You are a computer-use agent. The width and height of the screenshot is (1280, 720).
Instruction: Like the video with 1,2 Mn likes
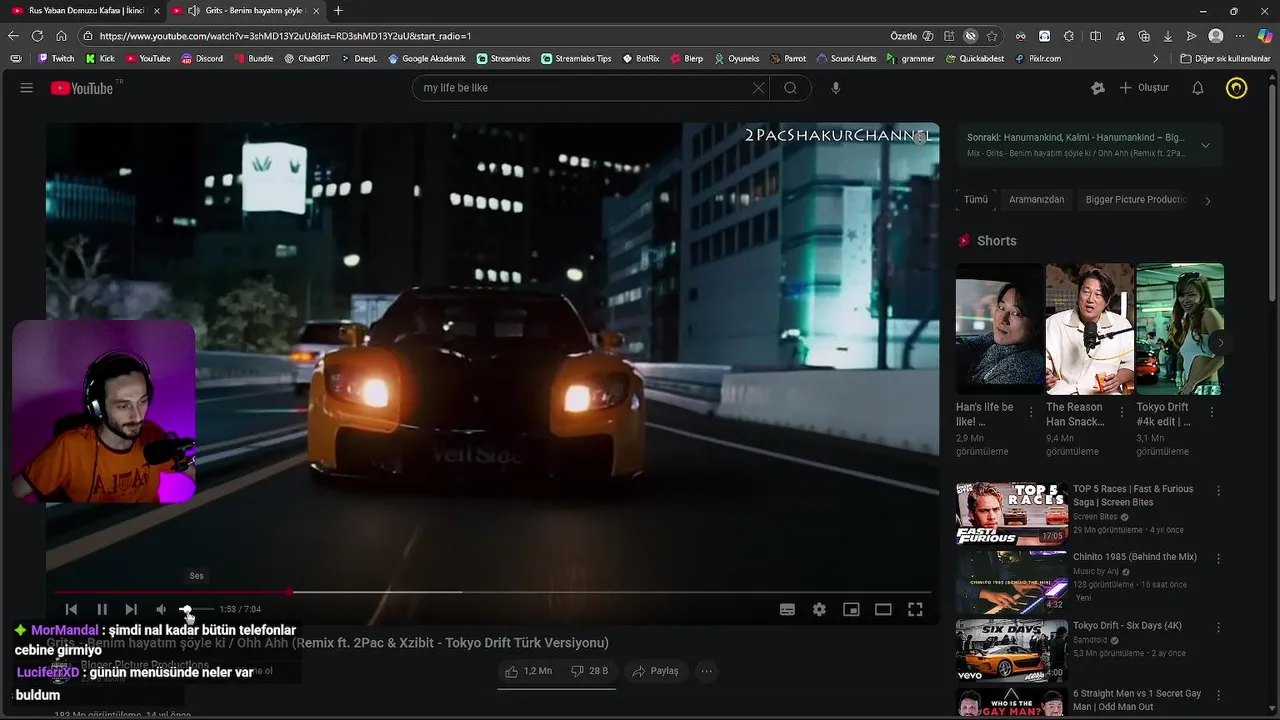click(x=528, y=671)
